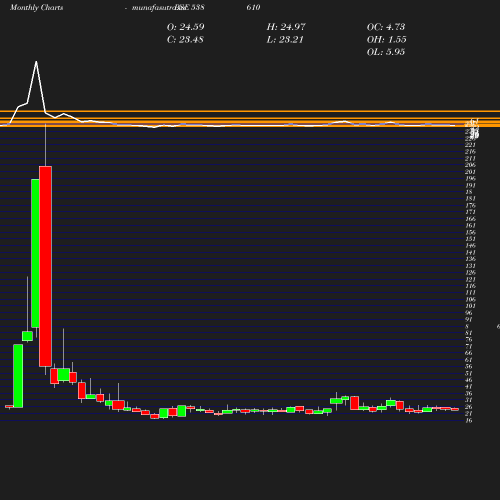This screenshot has width=500, height=500.
Task: Click the 'OH: 1.55' reading
Action: (x=387, y=40)
